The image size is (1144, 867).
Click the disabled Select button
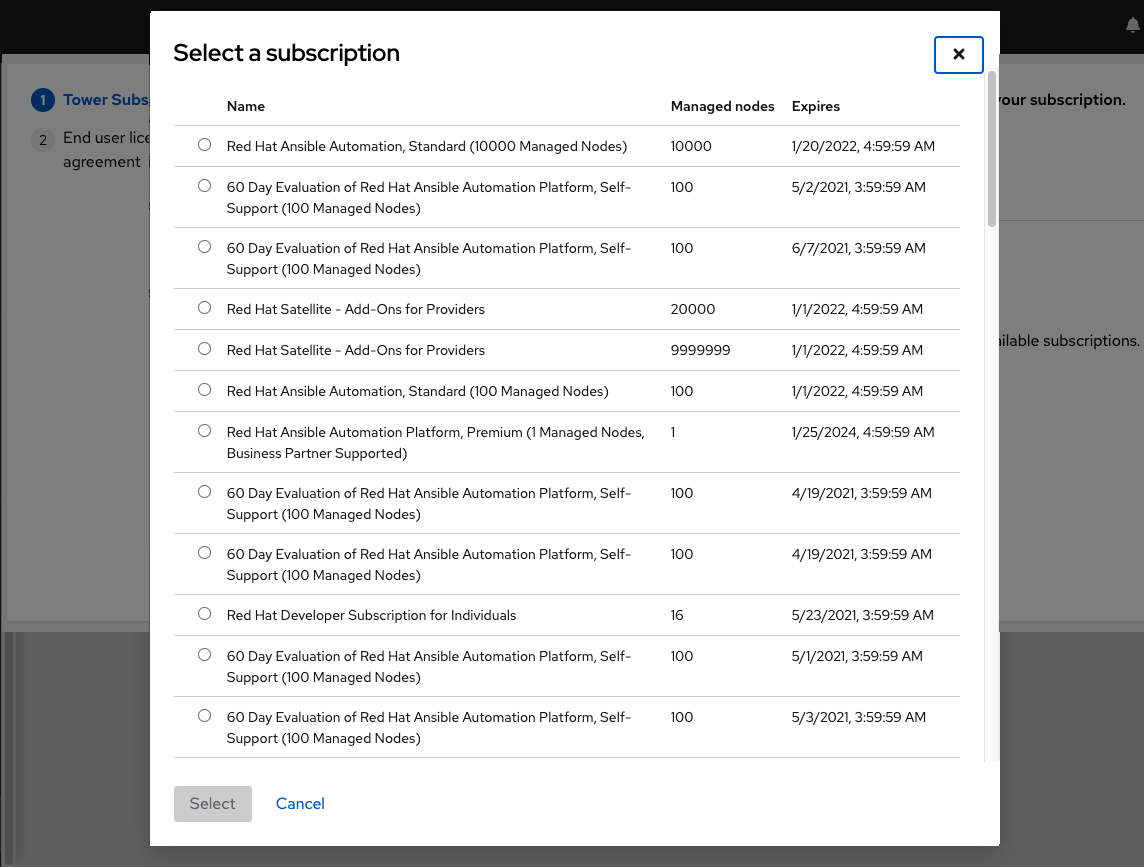pos(212,804)
